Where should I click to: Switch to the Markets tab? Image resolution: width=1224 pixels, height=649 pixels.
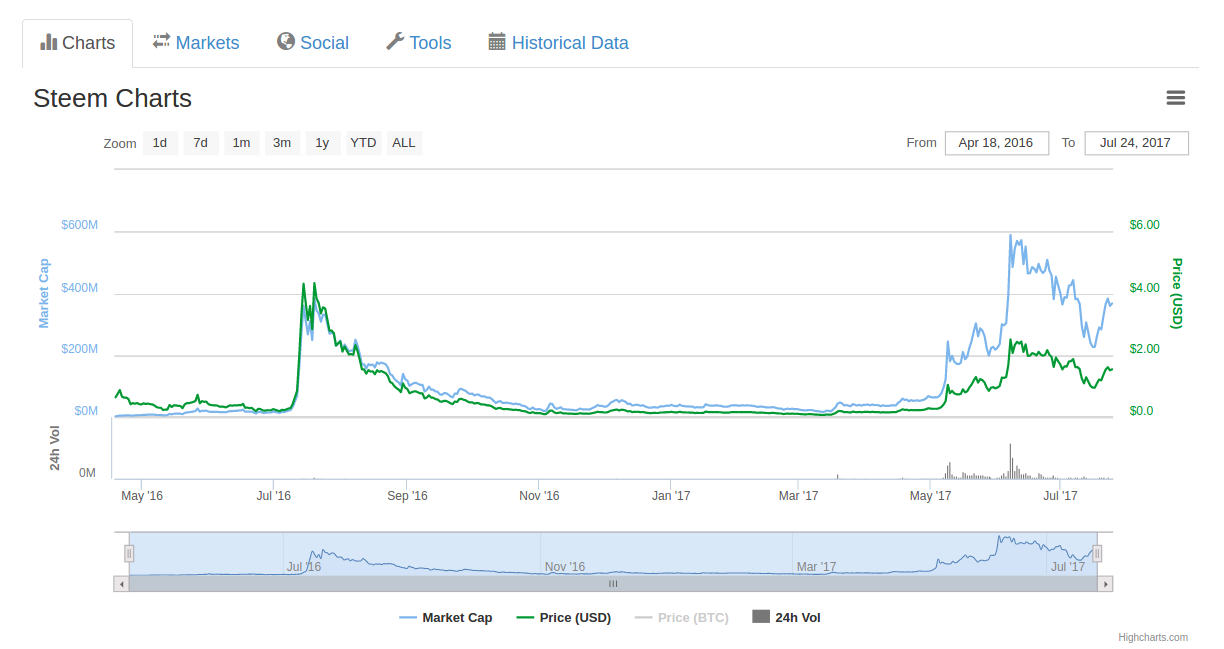tap(196, 43)
